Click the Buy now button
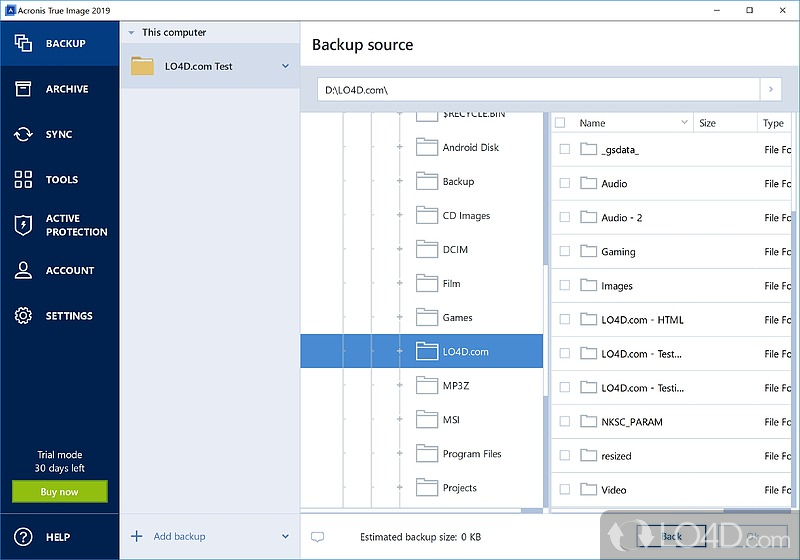 click(59, 492)
